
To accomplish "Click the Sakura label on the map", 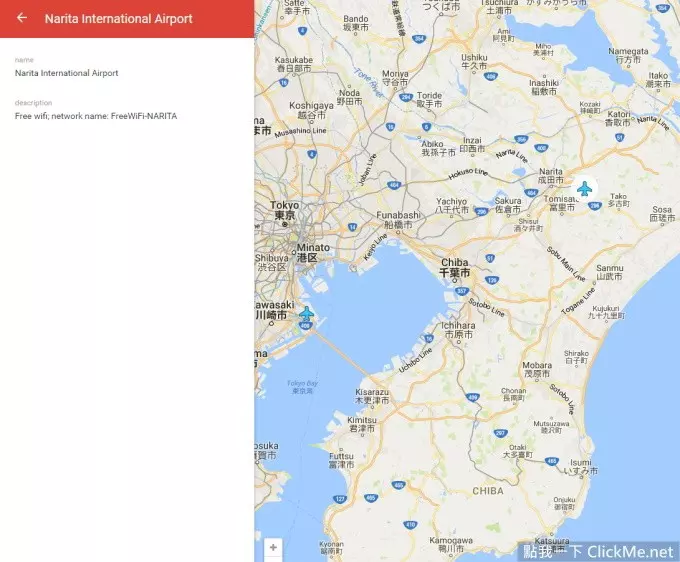I will pos(508,205).
